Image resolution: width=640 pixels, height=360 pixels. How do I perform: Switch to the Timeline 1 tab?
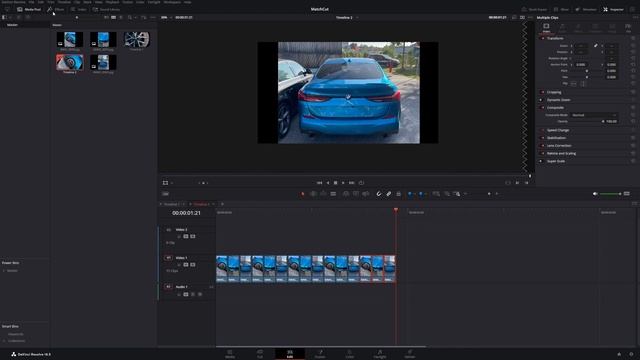(x=171, y=204)
